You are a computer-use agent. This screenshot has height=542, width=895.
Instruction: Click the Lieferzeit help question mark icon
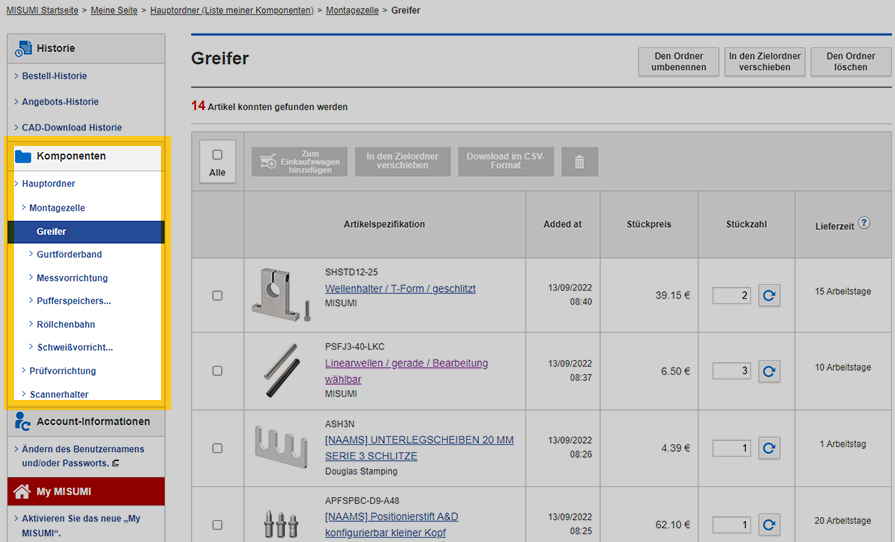[x=864, y=223]
